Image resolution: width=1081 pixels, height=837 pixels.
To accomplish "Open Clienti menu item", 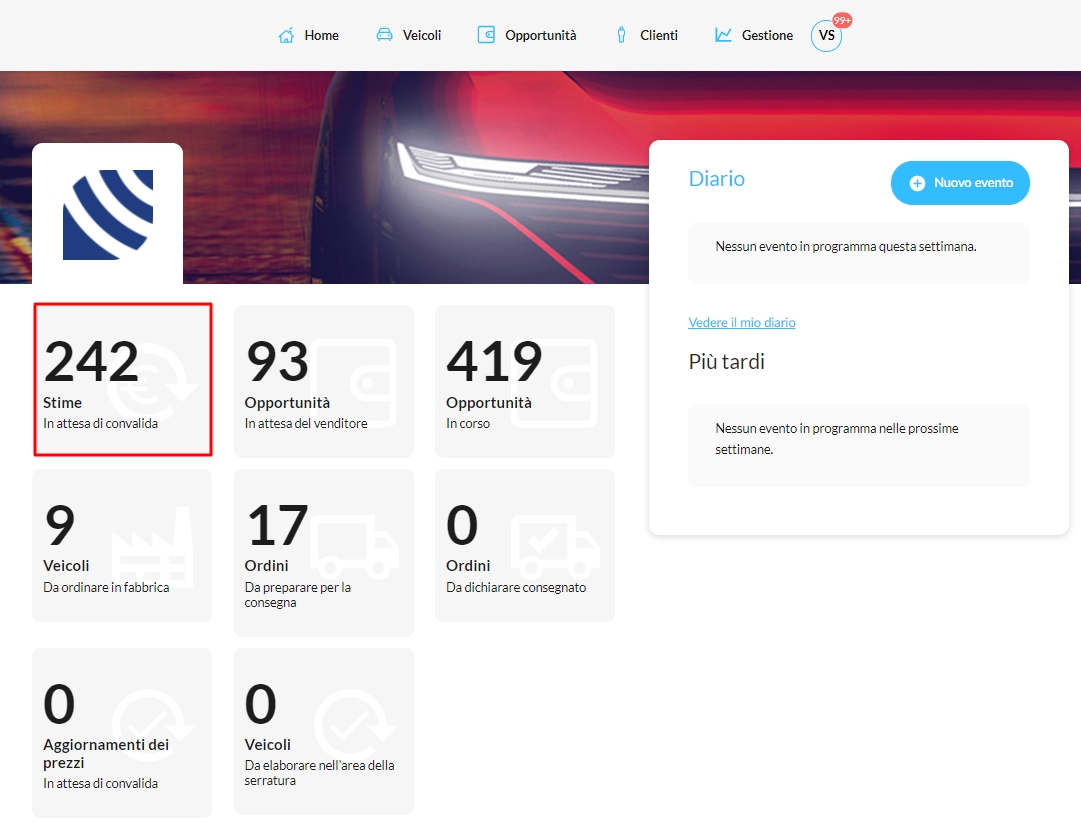I will pyautogui.click(x=647, y=35).
